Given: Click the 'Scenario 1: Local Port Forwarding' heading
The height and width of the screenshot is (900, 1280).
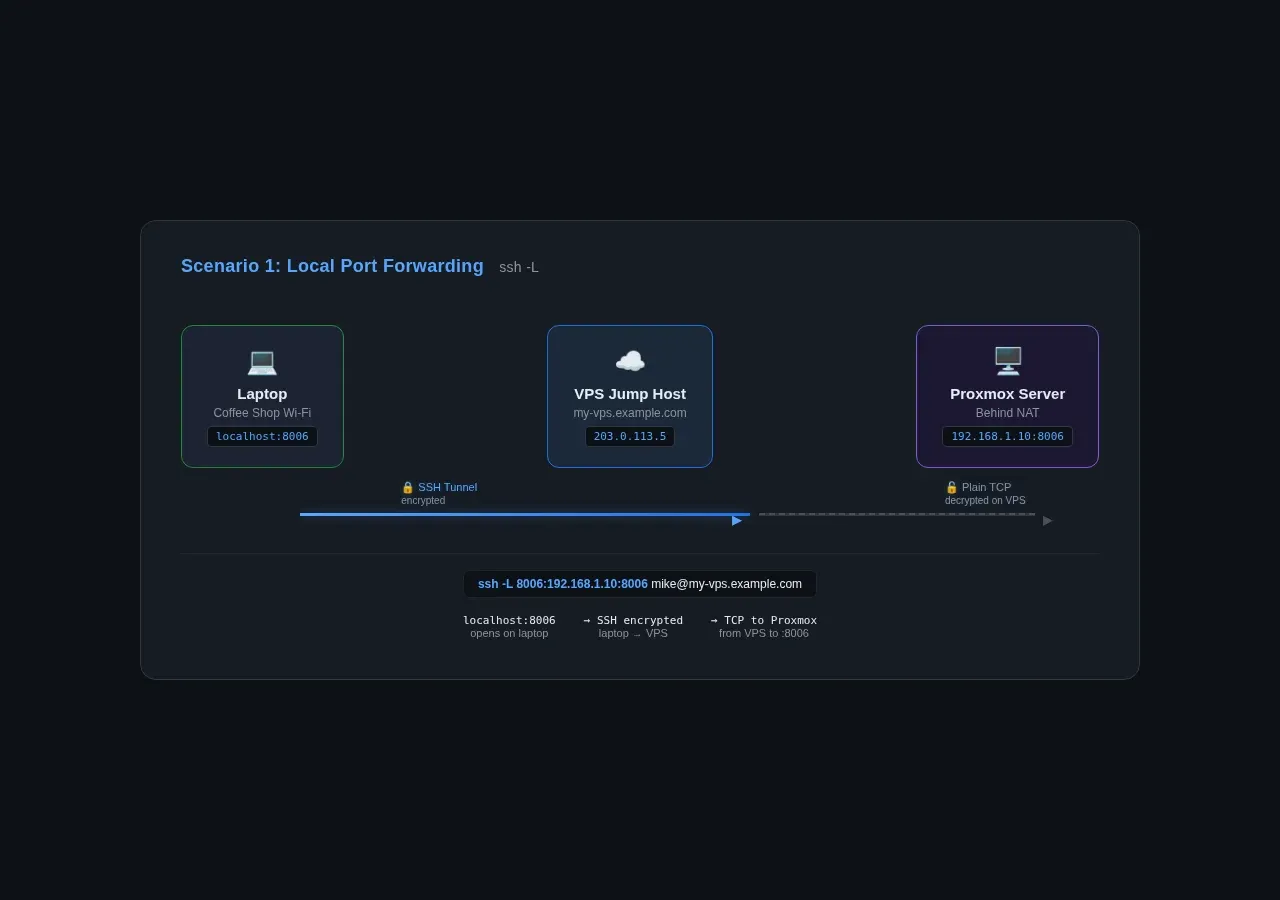Looking at the screenshot, I should click(x=332, y=266).
